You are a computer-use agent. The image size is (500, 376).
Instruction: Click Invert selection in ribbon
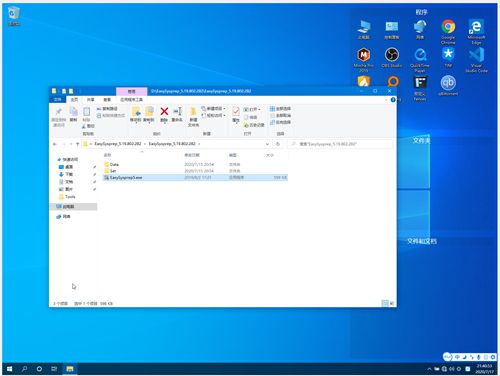(x=281, y=122)
